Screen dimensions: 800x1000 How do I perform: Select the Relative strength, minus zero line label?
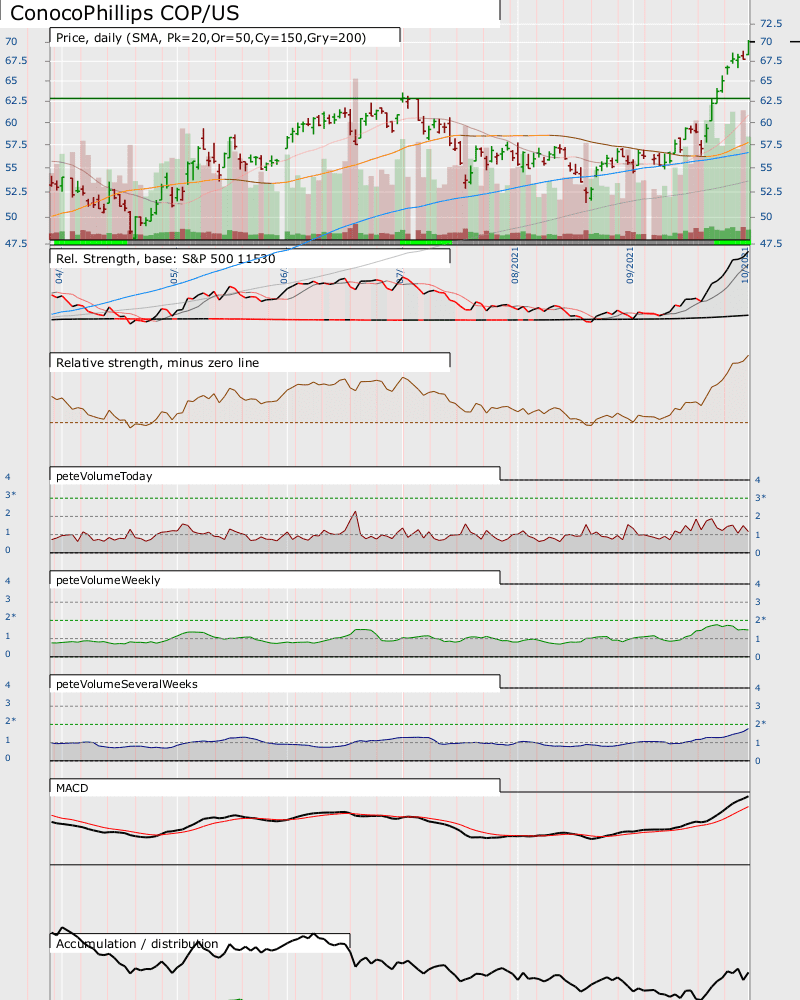[x=158, y=363]
